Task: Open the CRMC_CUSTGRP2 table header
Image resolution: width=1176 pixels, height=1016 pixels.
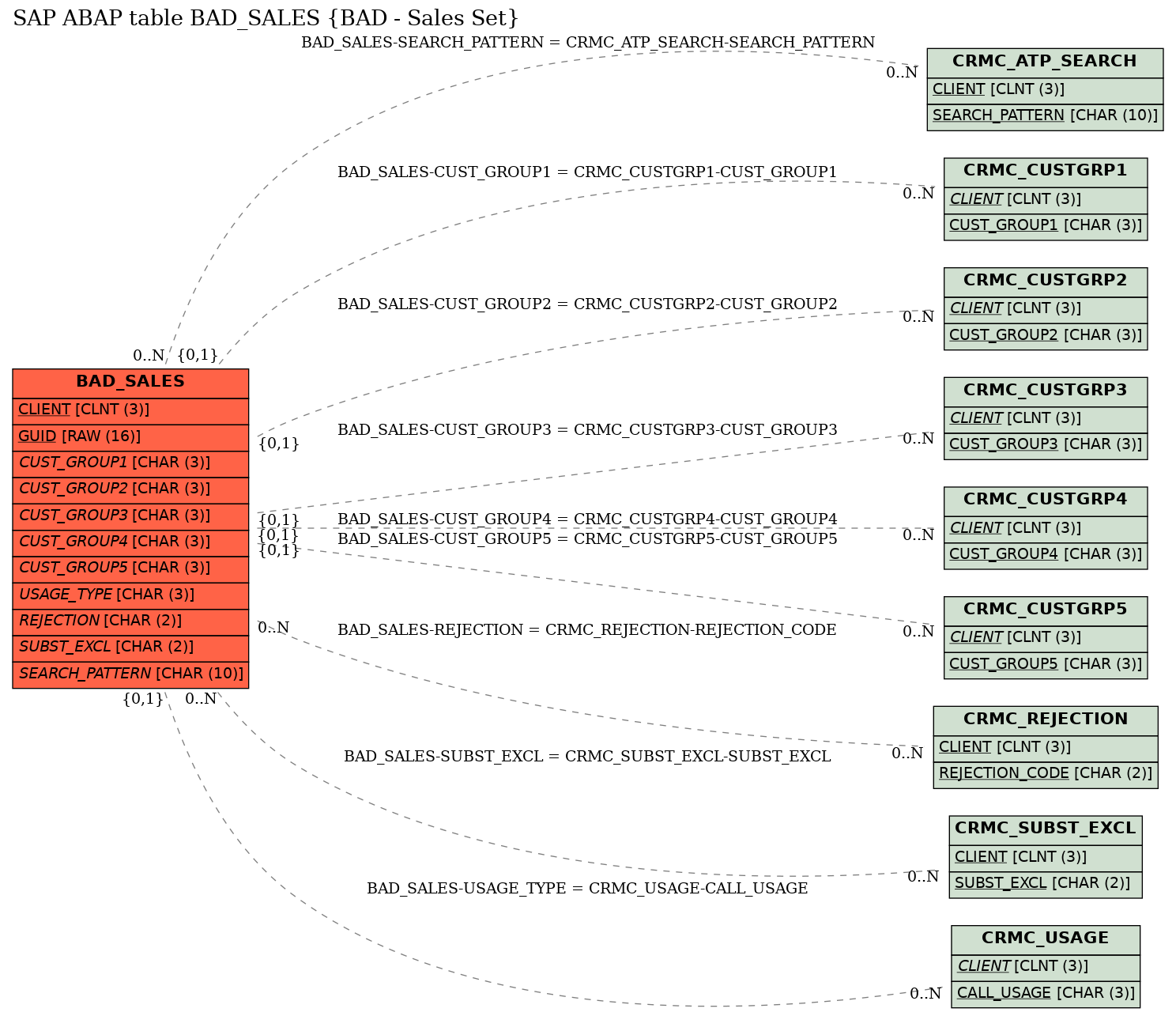Action: coord(1046,281)
